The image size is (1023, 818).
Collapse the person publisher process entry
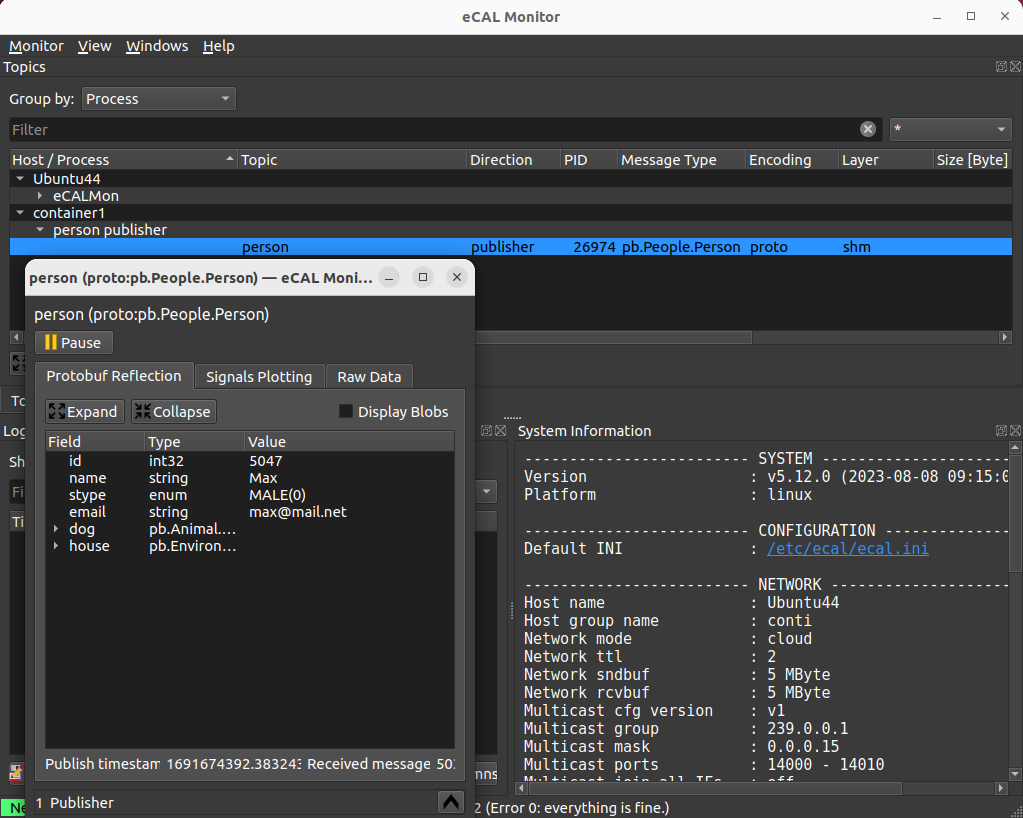point(39,229)
